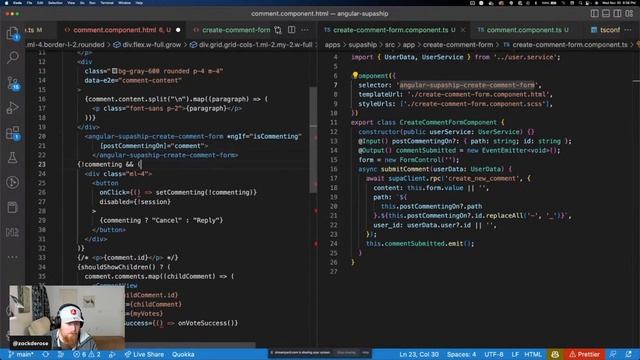Open the notifications bell in status bar
Image resolution: width=640 pixels, height=360 pixels.
click(x=629, y=354)
